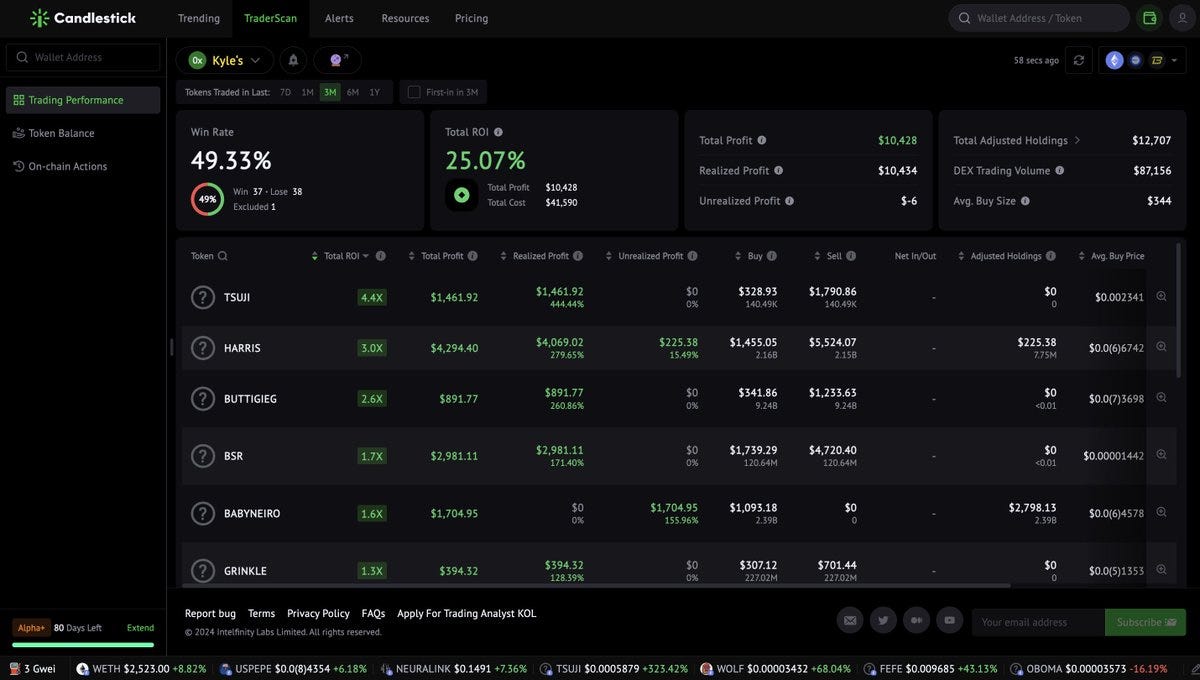Click magnifier icon in HARRIS row
Image resolution: width=1200 pixels, height=680 pixels.
[x=1161, y=347]
